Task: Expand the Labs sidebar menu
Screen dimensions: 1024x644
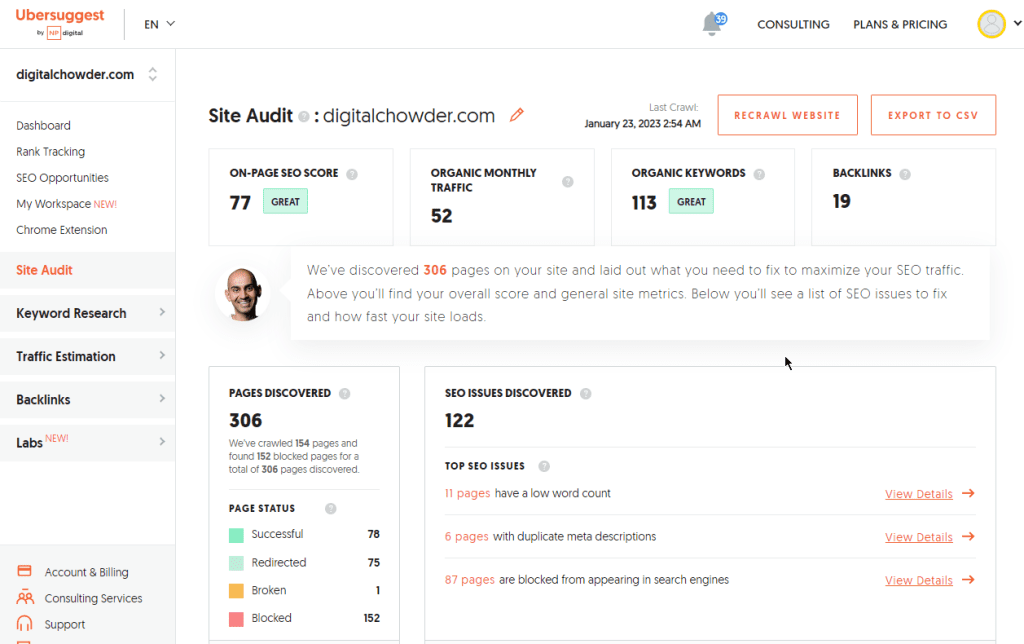Action: (x=88, y=442)
